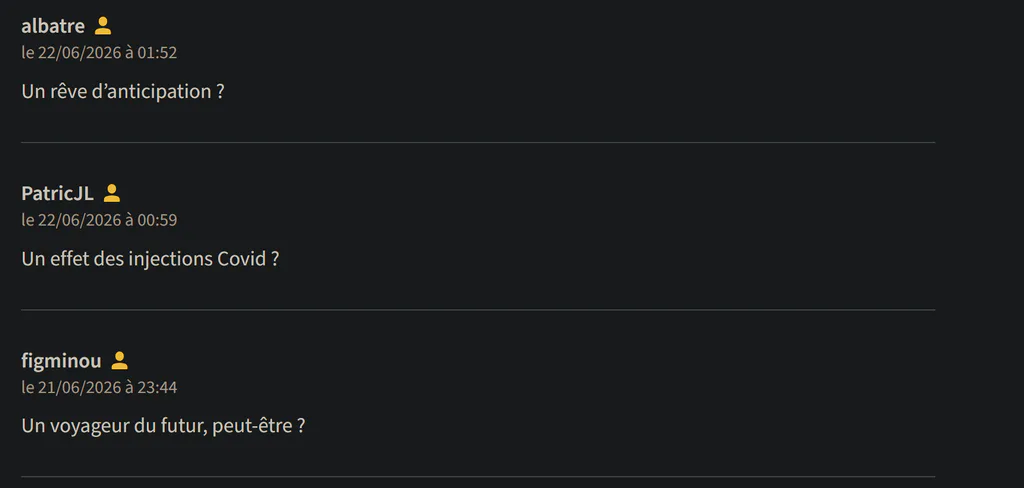Click the user icon beside albatre
The height and width of the screenshot is (488, 1024).
[x=103, y=26]
